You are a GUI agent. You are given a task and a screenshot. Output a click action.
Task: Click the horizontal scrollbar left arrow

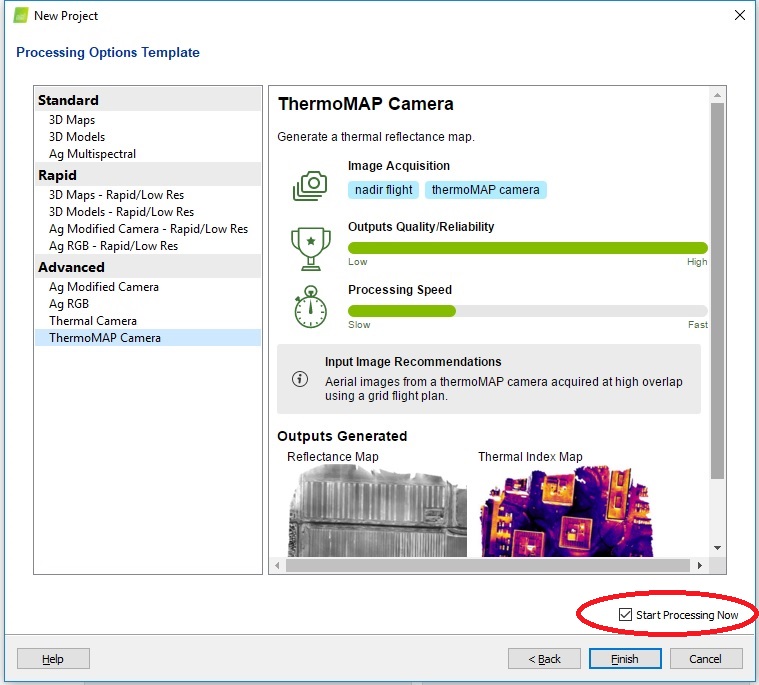tap(277, 565)
